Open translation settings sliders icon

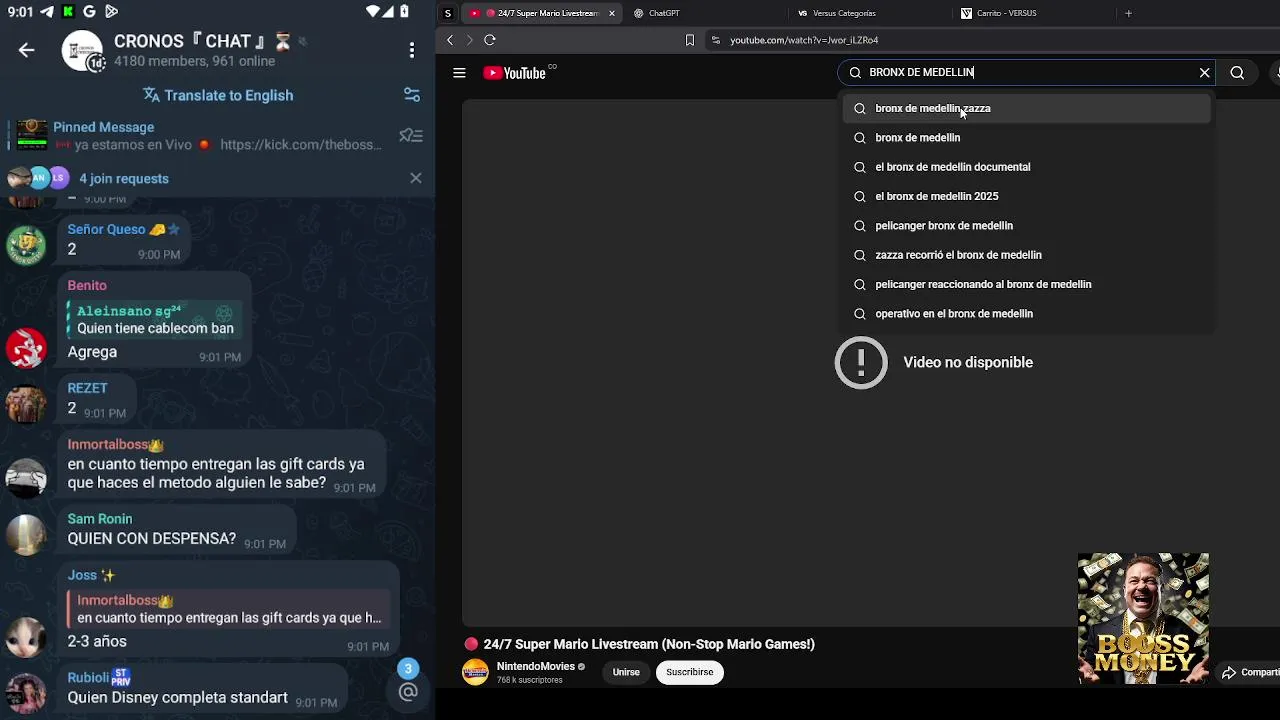click(412, 95)
